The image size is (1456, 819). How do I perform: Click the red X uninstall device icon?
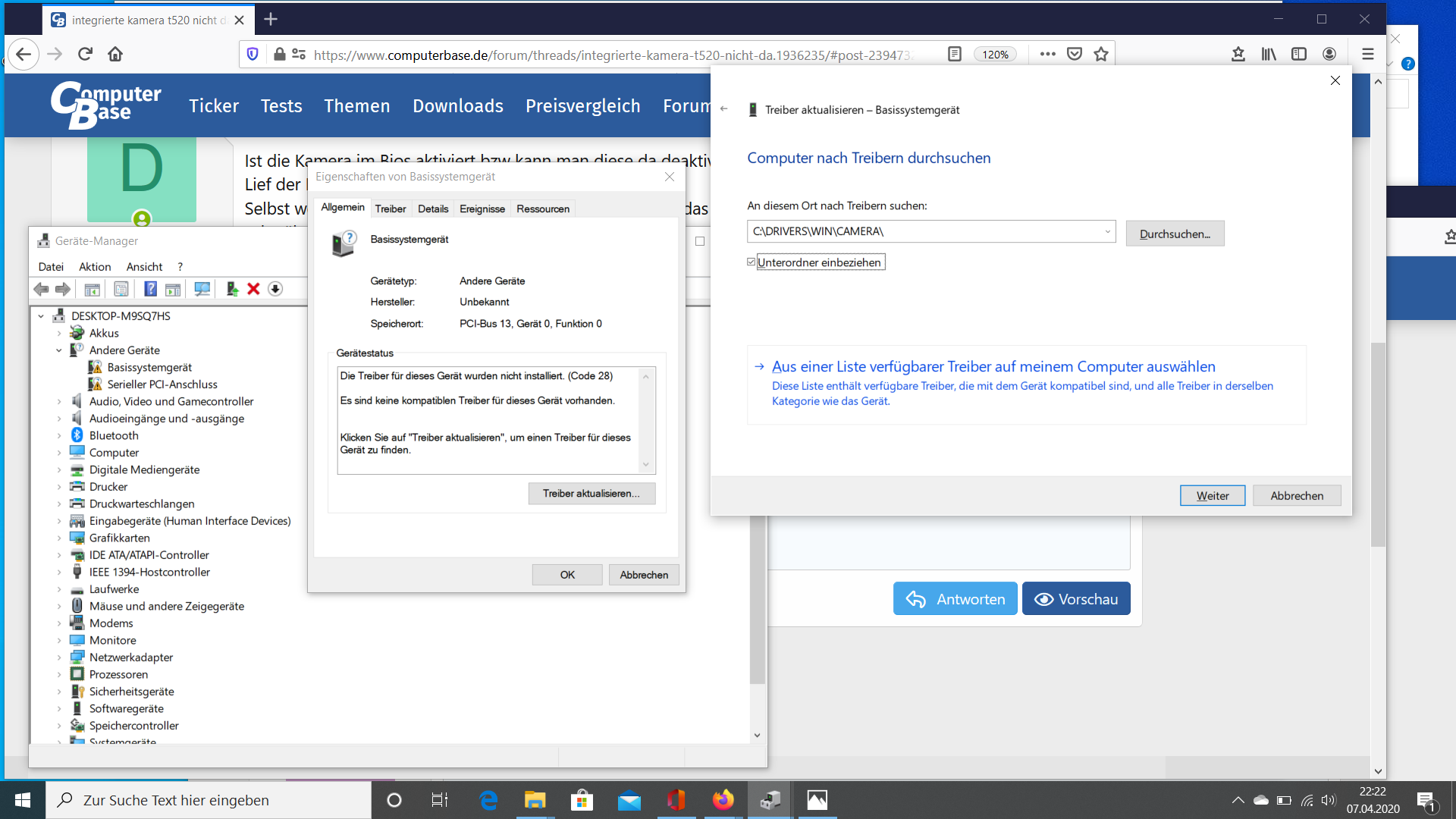[x=253, y=289]
